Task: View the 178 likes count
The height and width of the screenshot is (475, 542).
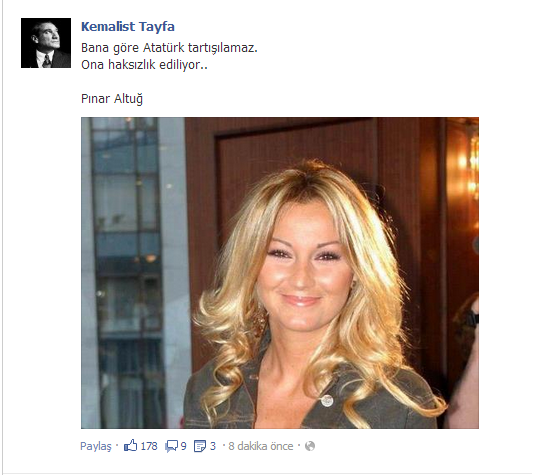Action: [x=149, y=446]
